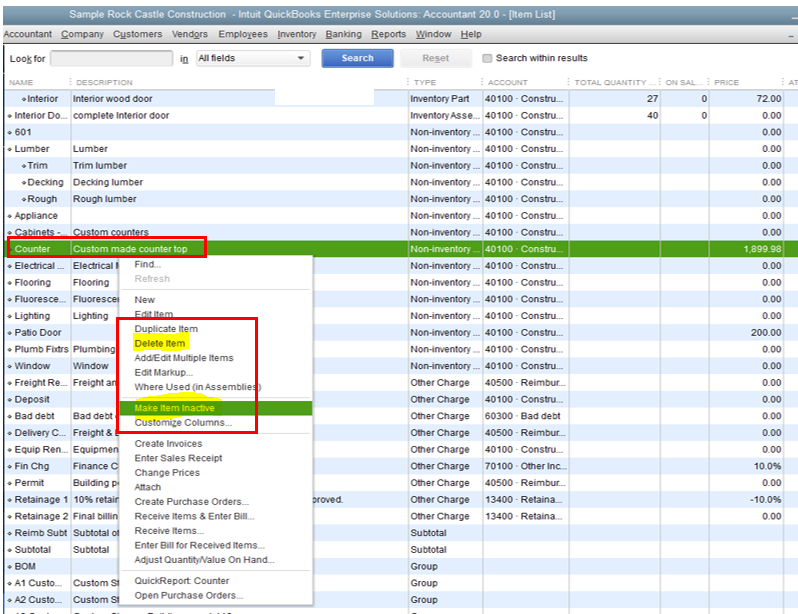Image resolution: width=798 pixels, height=614 pixels.
Task: Open the Customers menu
Action: 137,34
